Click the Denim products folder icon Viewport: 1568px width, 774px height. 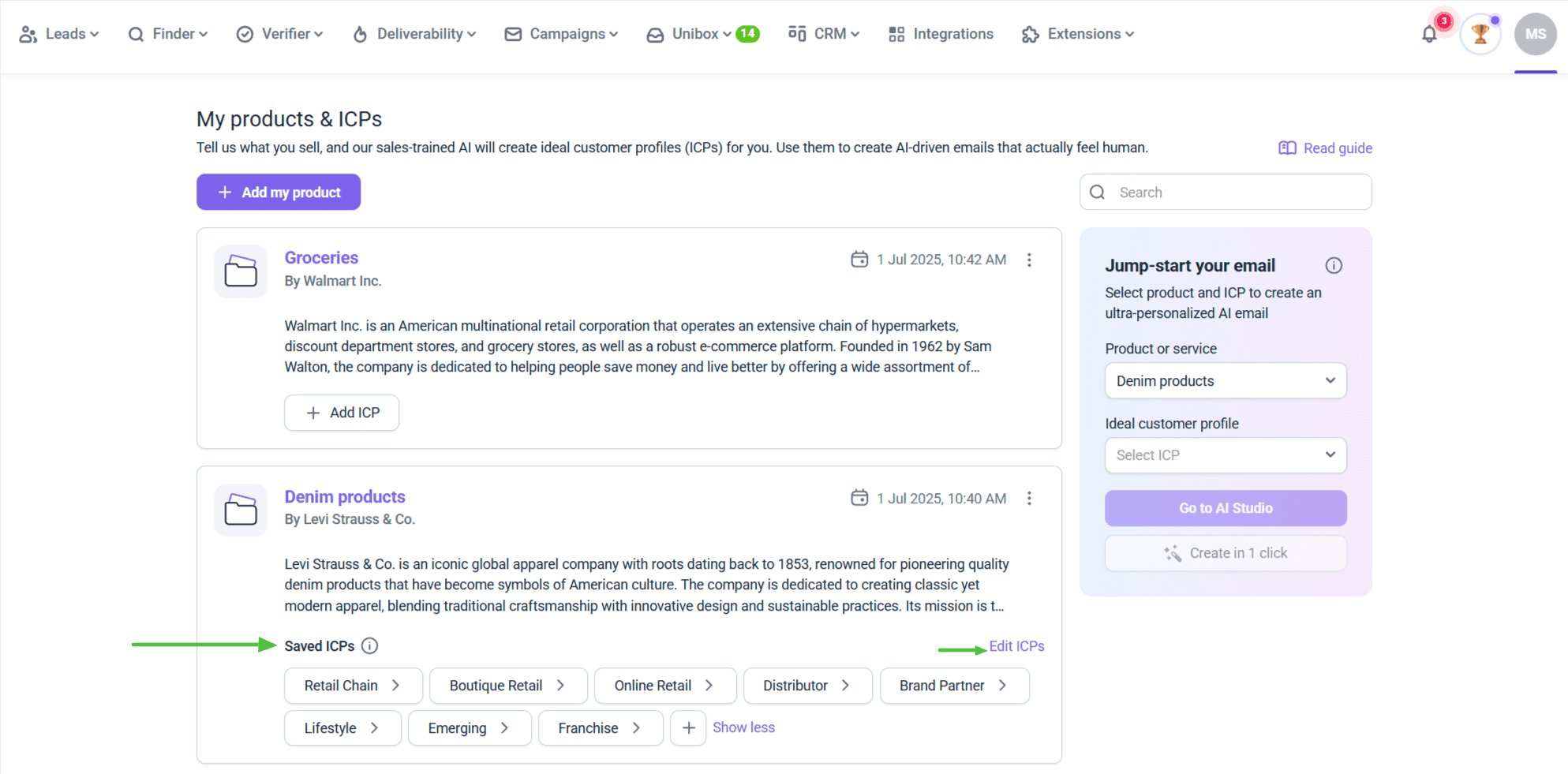point(241,510)
